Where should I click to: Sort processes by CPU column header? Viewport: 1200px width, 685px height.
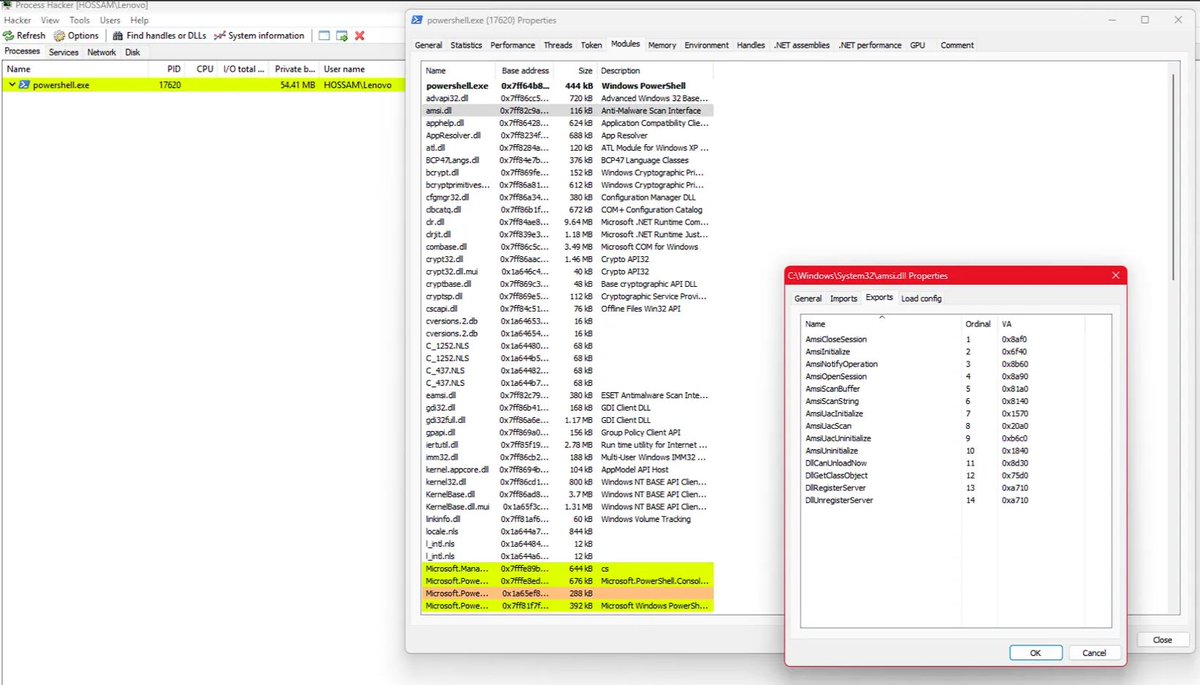204,69
